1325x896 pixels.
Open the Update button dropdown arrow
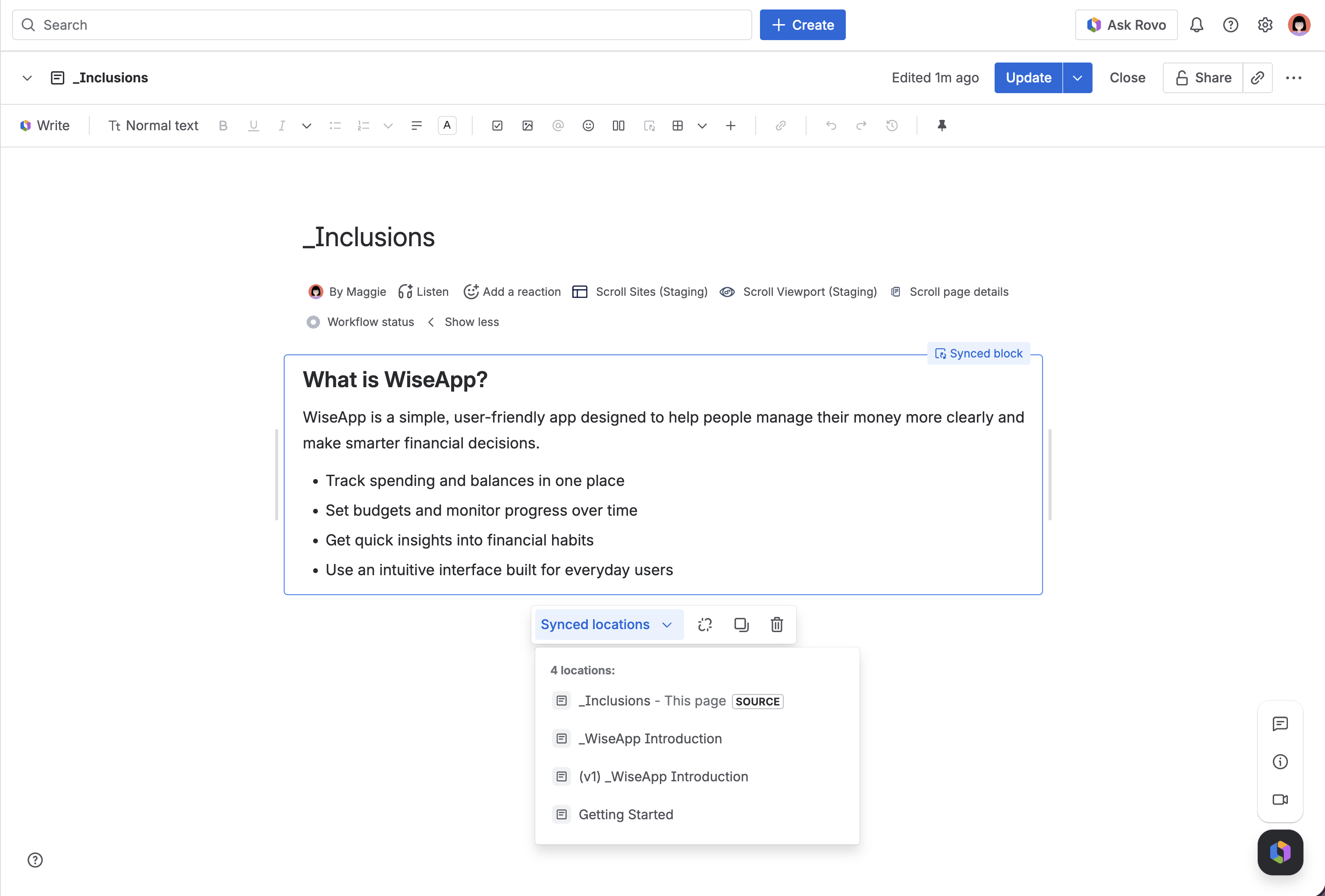tap(1077, 78)
